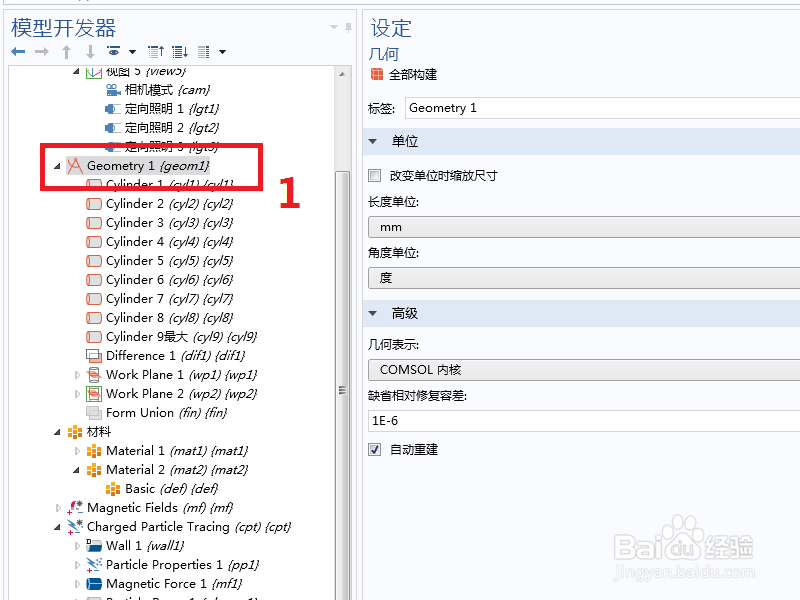The width and height of the screenshot is (800, 600).
Task: Click the Charged Particle Tracing icon
Action: (77, 526)
